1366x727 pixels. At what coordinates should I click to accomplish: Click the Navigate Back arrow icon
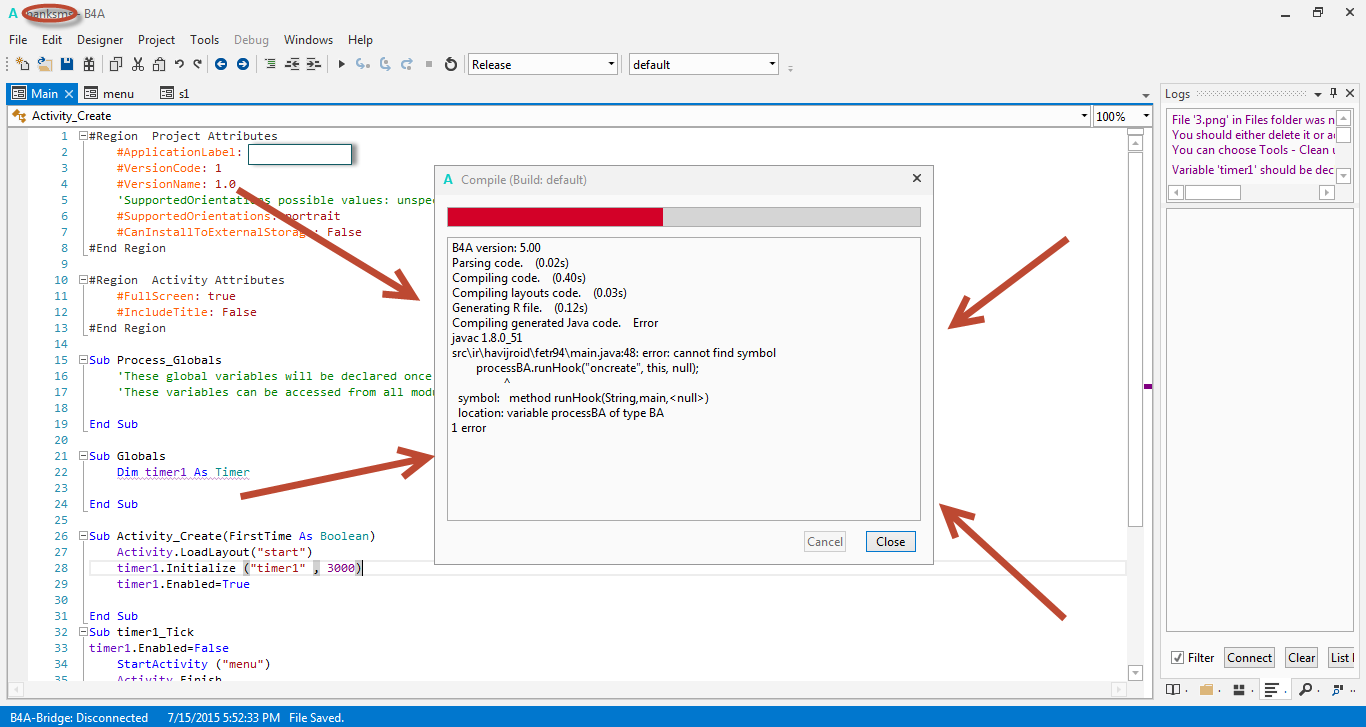[x=221, y=64]
